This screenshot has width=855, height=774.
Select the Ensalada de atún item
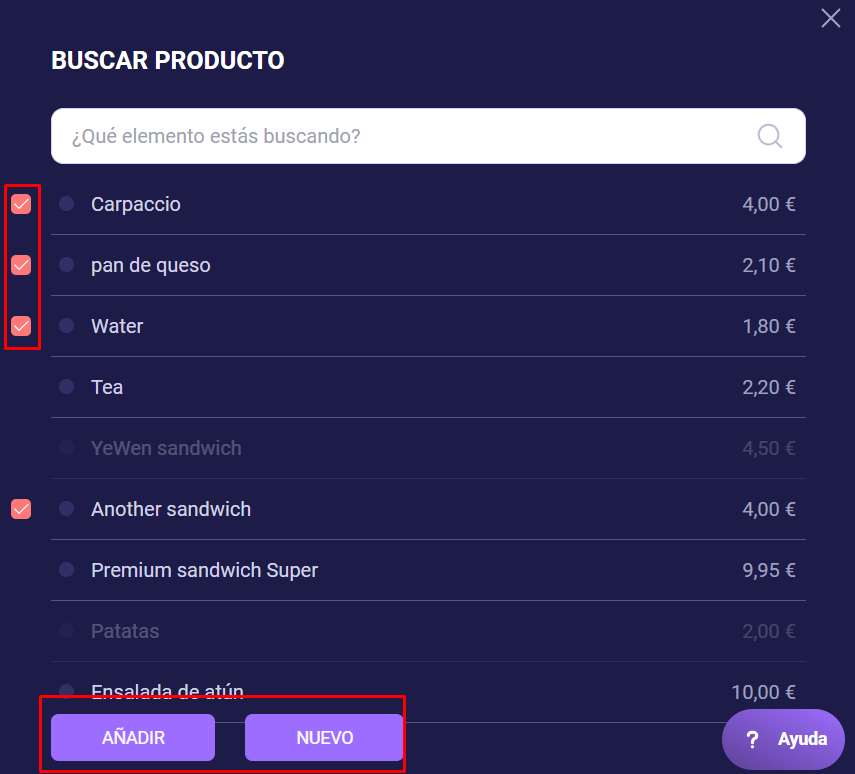click(167, 691)
